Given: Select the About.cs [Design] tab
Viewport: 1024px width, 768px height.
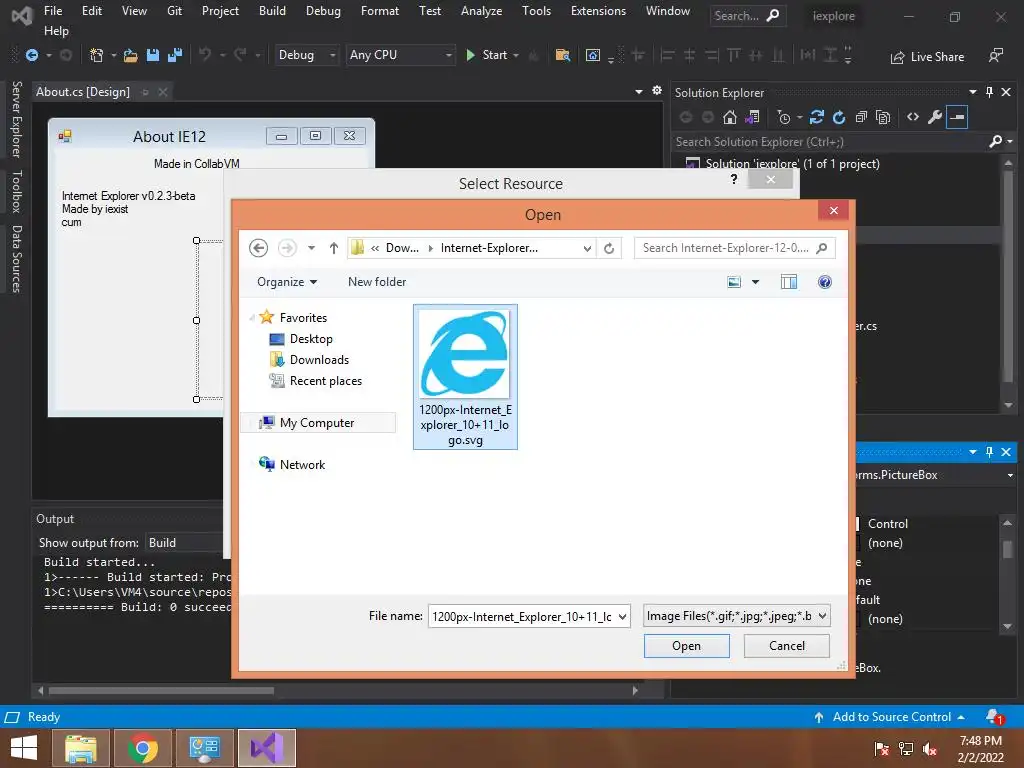Looking at the screenshot, I should 83,92.
